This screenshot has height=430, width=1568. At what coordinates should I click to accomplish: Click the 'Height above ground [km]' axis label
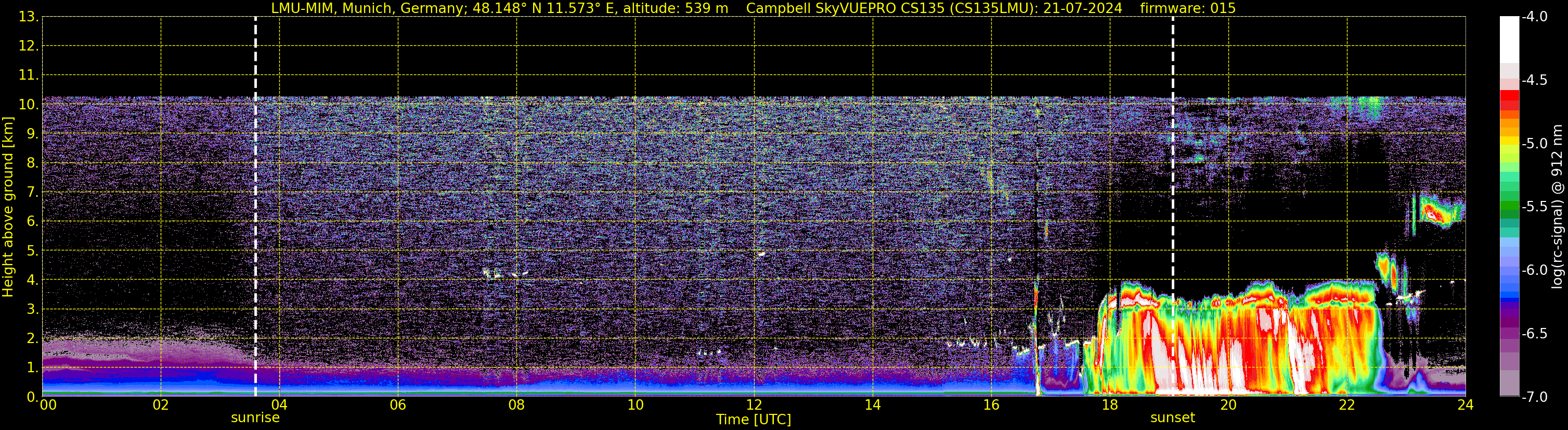(x=8, y=207)
